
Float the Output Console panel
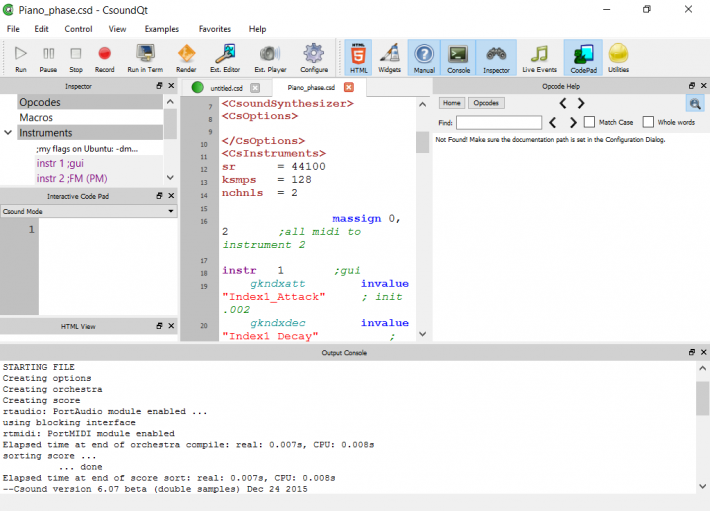click(x=691, y=352)
